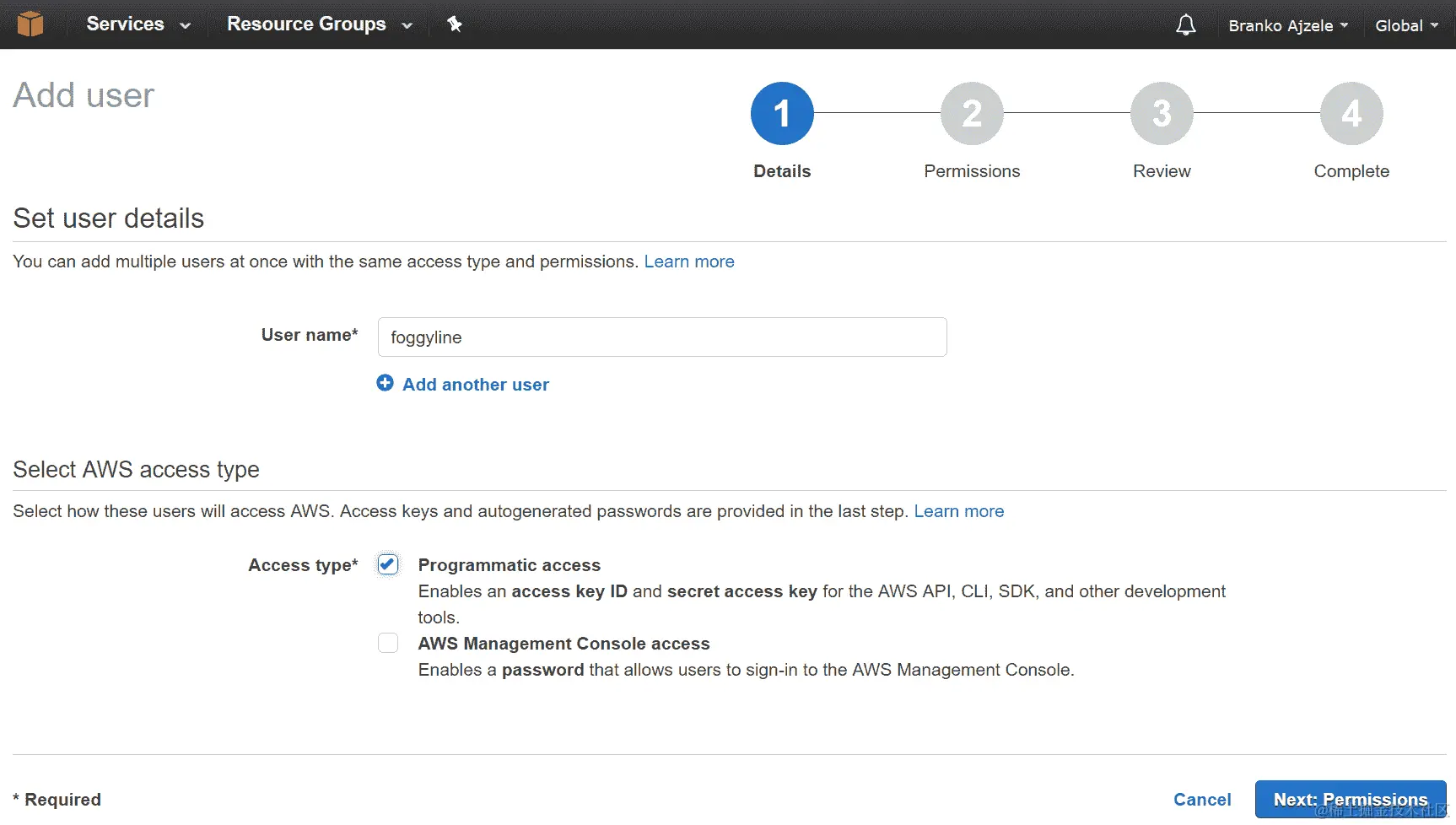Viewport: 1456px width, 825px height.
Task: Click step 1 Details circle
Action: pyautogui.click(x=782, y=113)
